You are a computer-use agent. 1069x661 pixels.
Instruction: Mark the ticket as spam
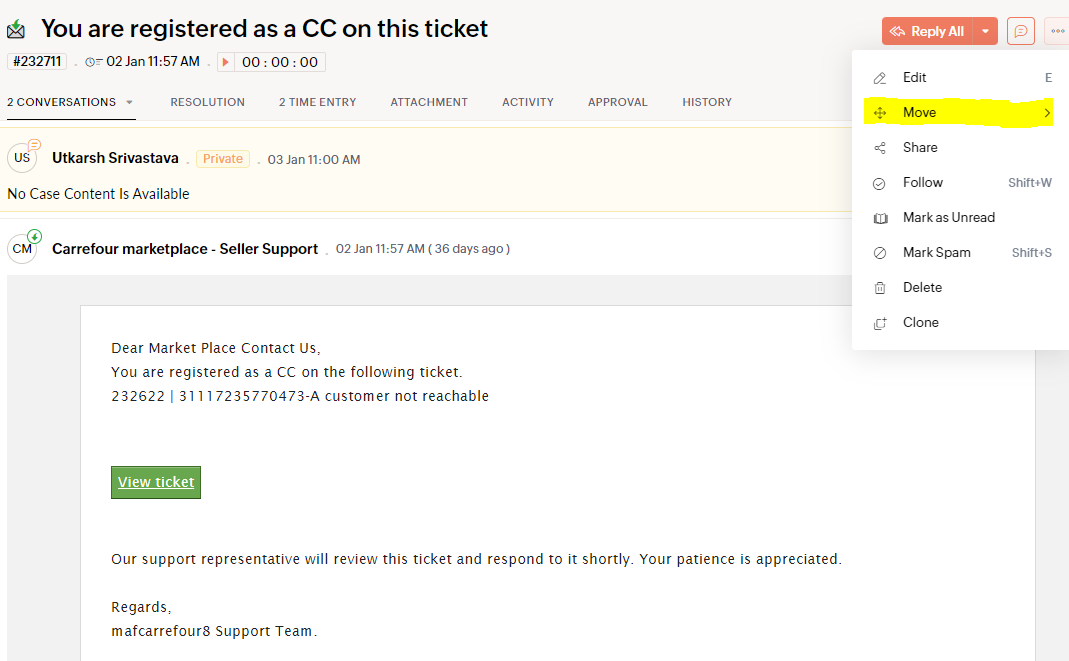[936, 252]
